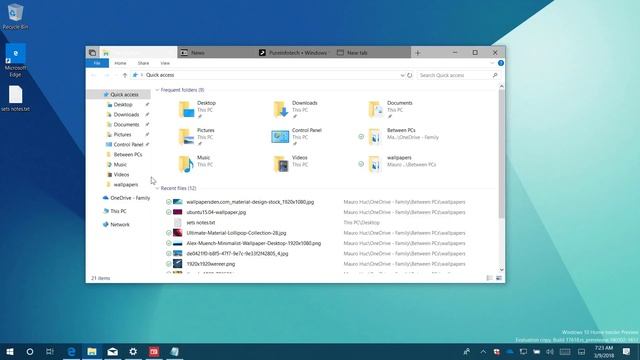Open the Recycle Bin desktop icon

pos(16,17)
